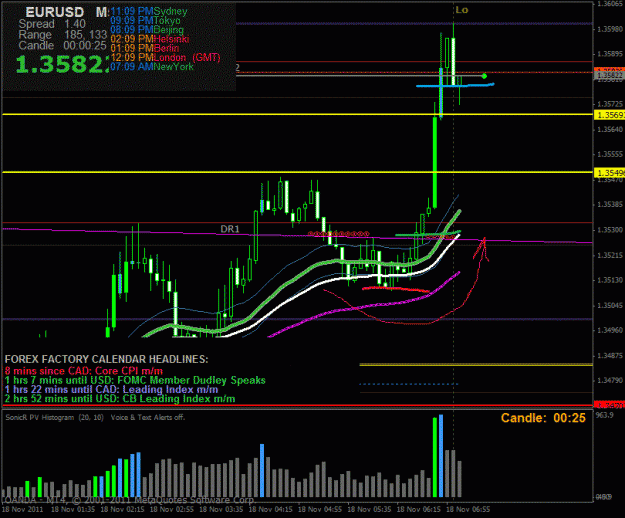Click the 18 Nov 03:35 time label

coord(221,509)
